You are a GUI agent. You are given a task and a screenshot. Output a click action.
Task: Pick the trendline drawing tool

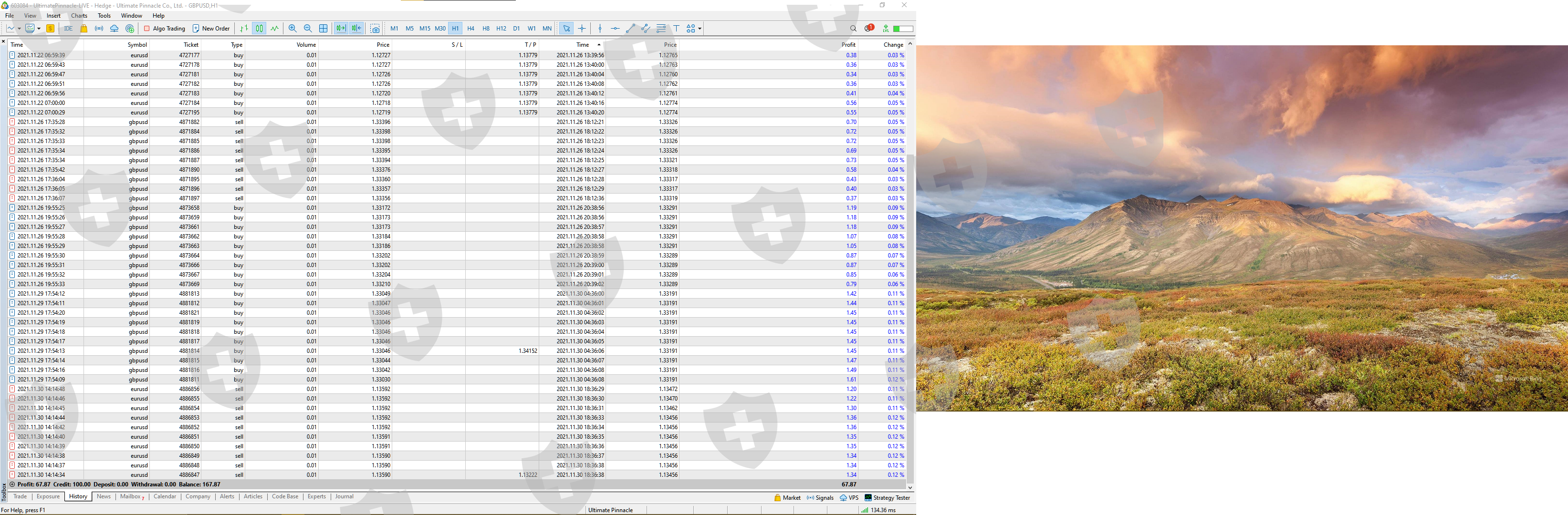click(631, 29)
